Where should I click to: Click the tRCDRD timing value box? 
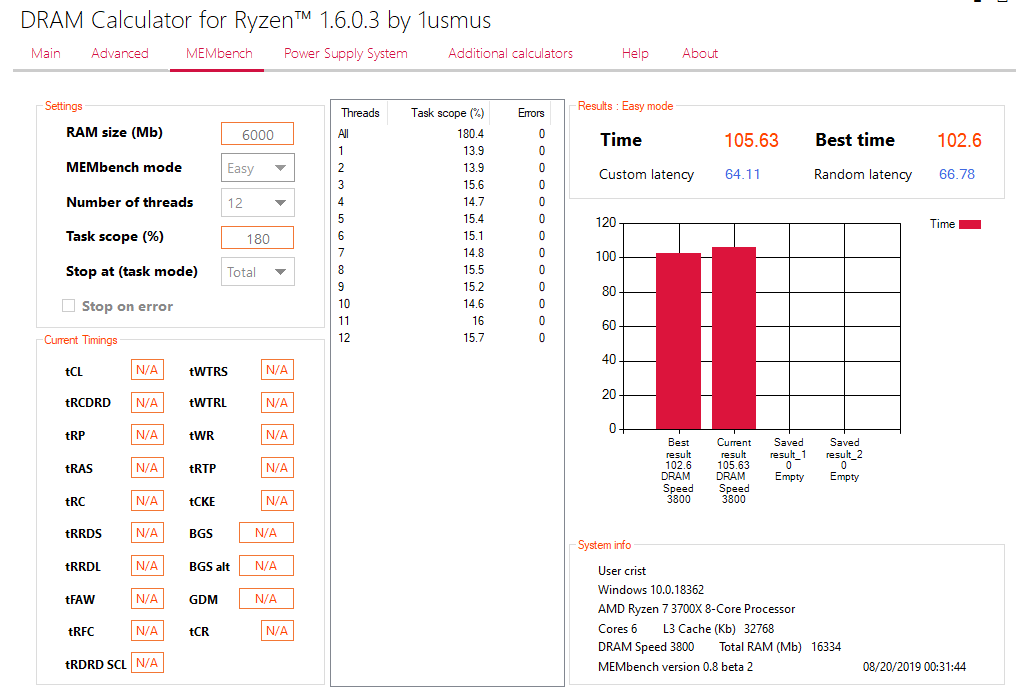[147, 402]
